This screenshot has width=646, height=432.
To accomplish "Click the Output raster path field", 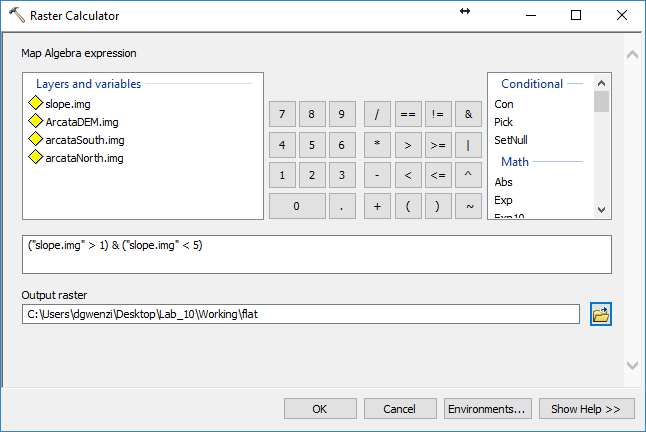I will [301, 314].
